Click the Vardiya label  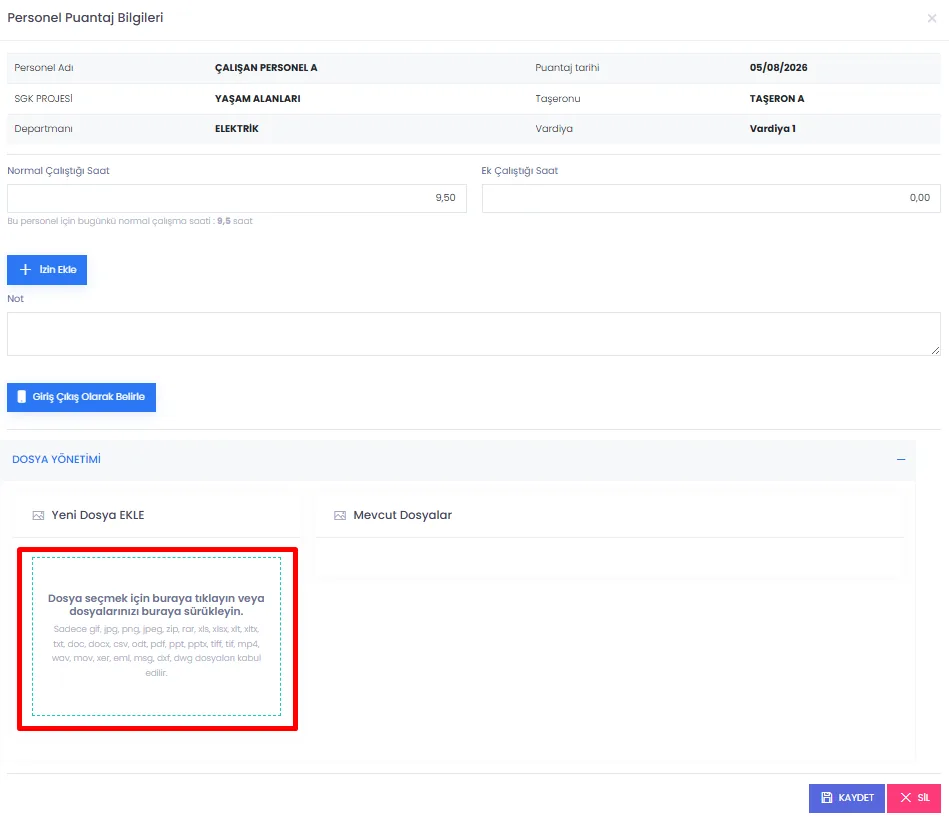coord(554,129)
